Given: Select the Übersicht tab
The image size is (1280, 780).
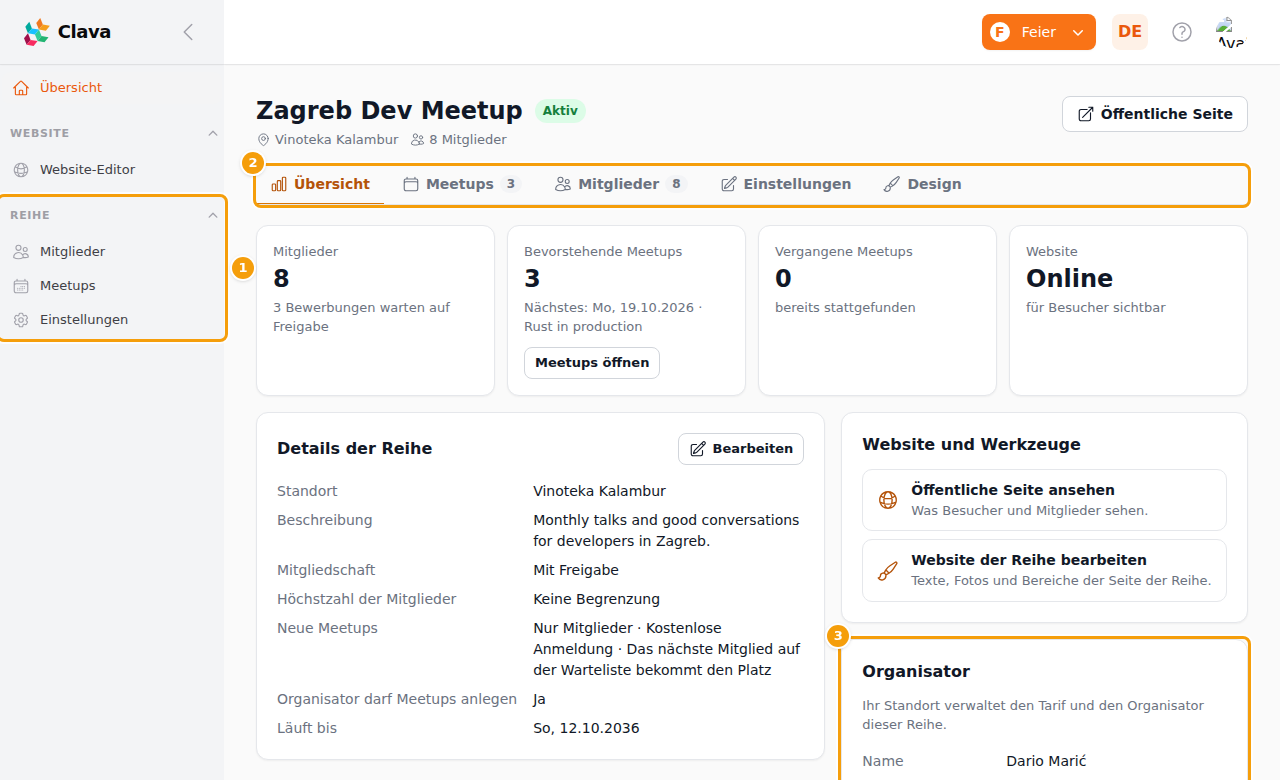Looking at the screenshot, I should (321, 185).
